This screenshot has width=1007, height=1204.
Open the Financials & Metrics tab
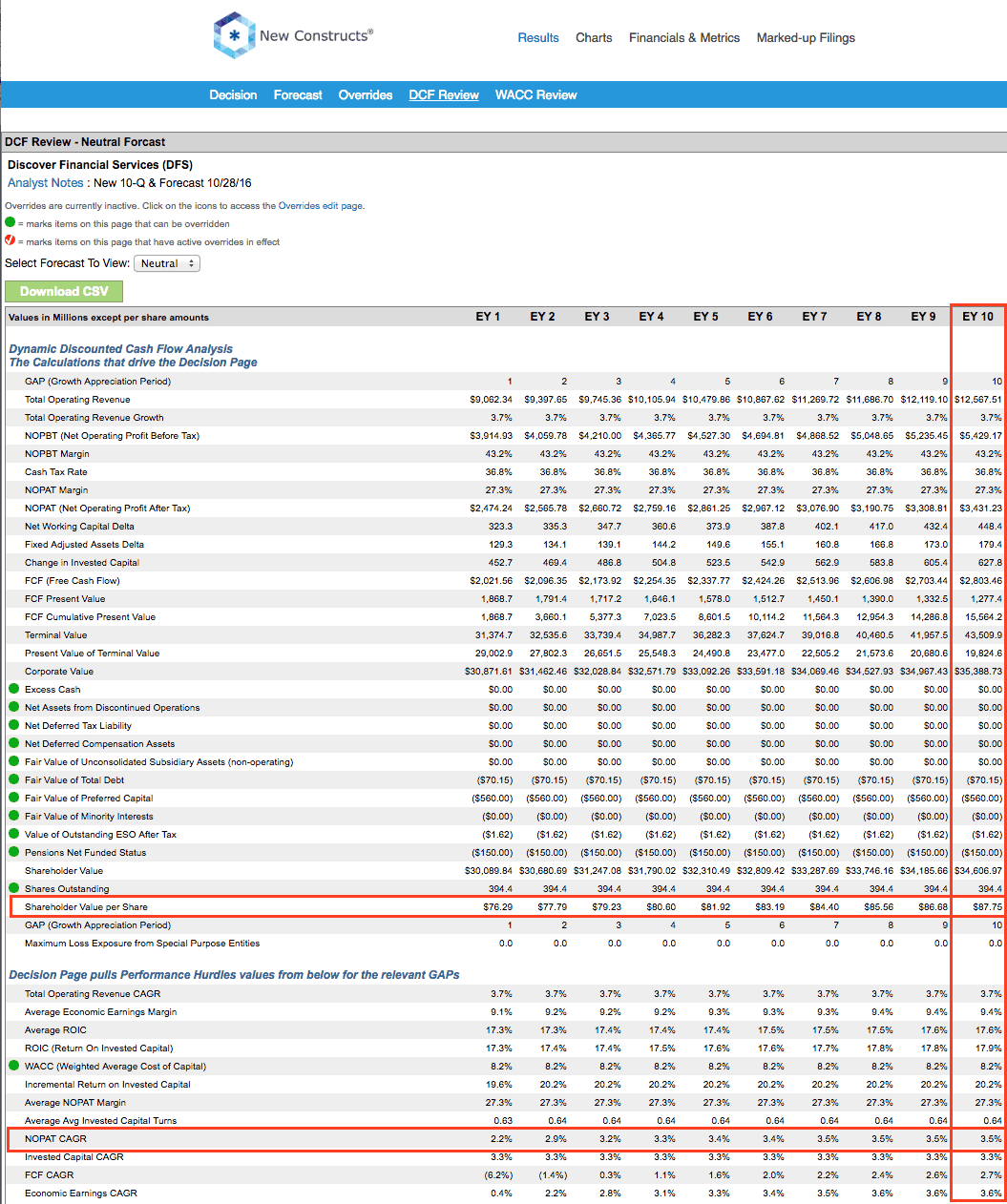click(x=684, y=38)
